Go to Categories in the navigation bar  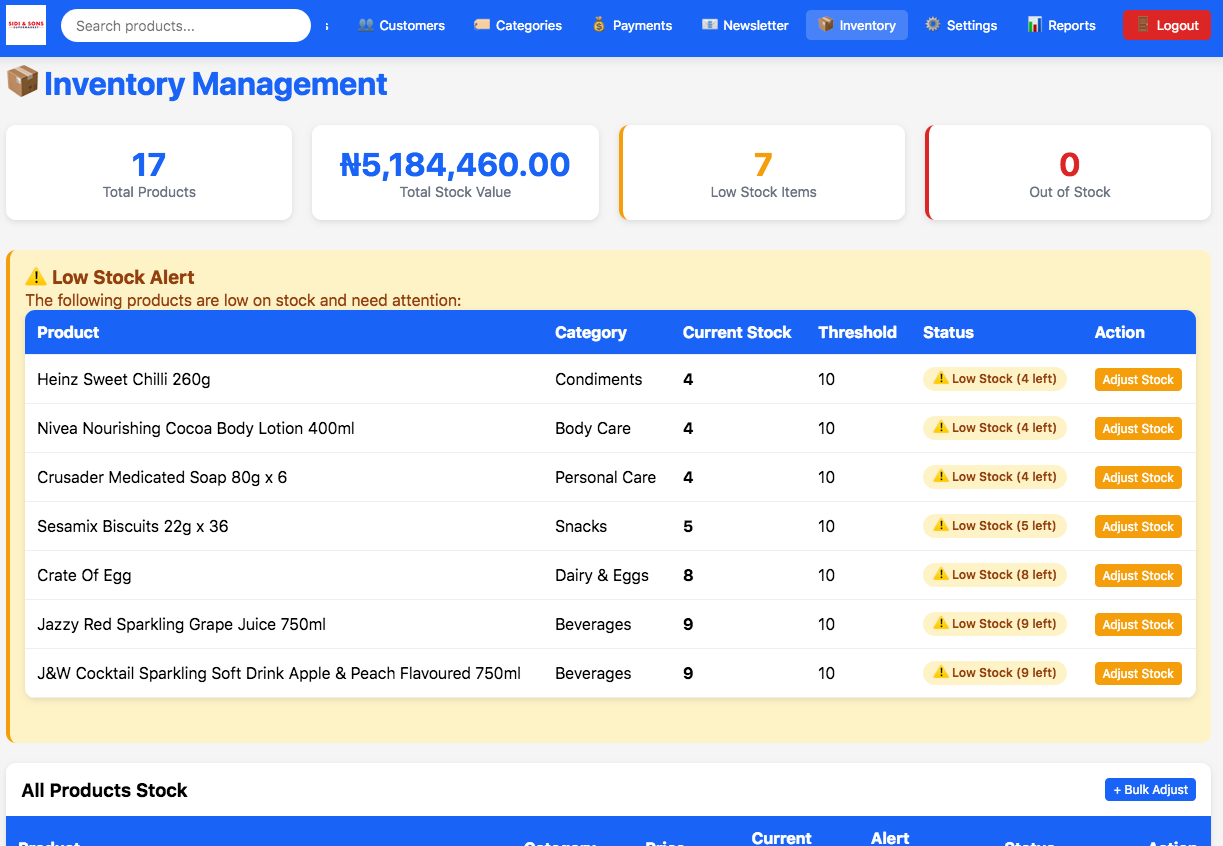click(518, 25)
